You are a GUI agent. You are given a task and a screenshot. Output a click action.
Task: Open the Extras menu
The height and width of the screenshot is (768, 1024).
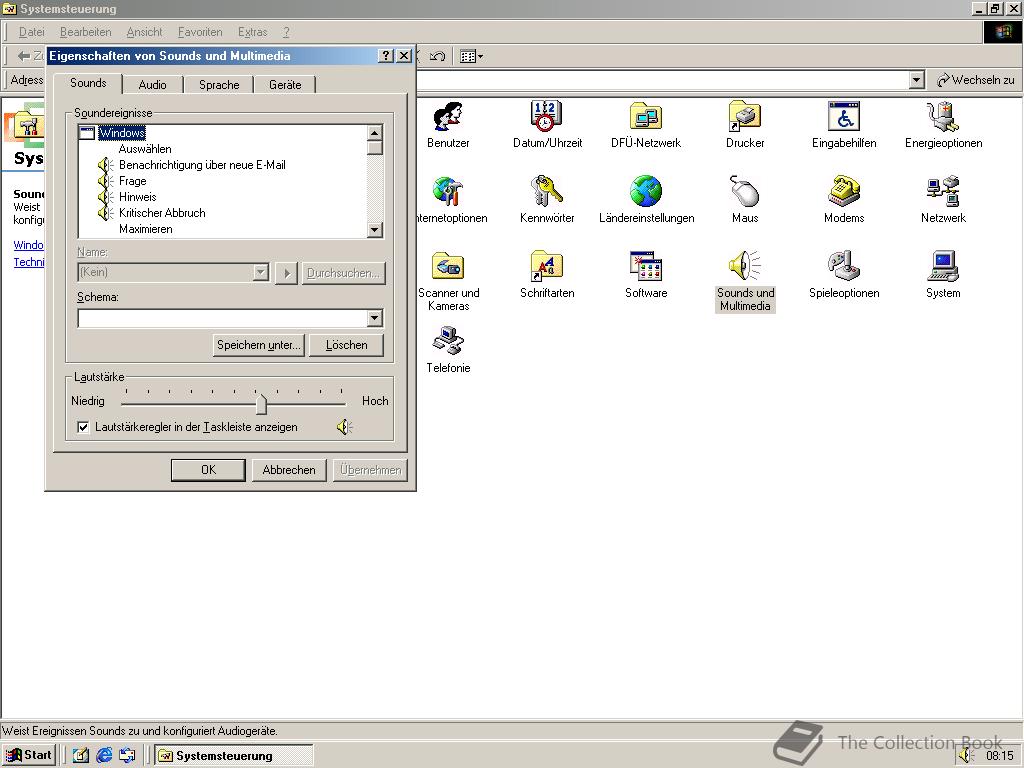pyautogui.click(x=252, y=32)
